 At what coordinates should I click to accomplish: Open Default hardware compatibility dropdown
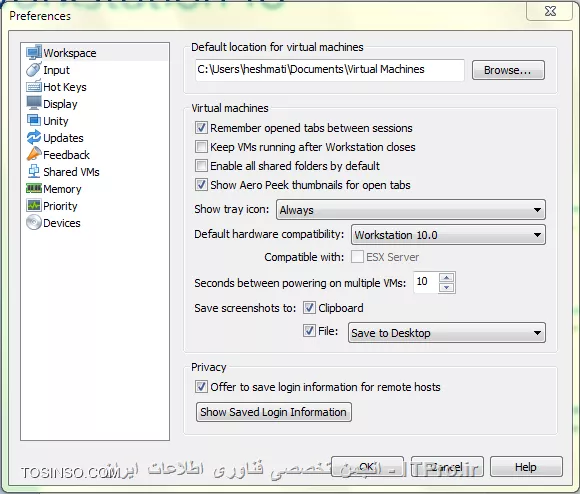pos(448,235)
